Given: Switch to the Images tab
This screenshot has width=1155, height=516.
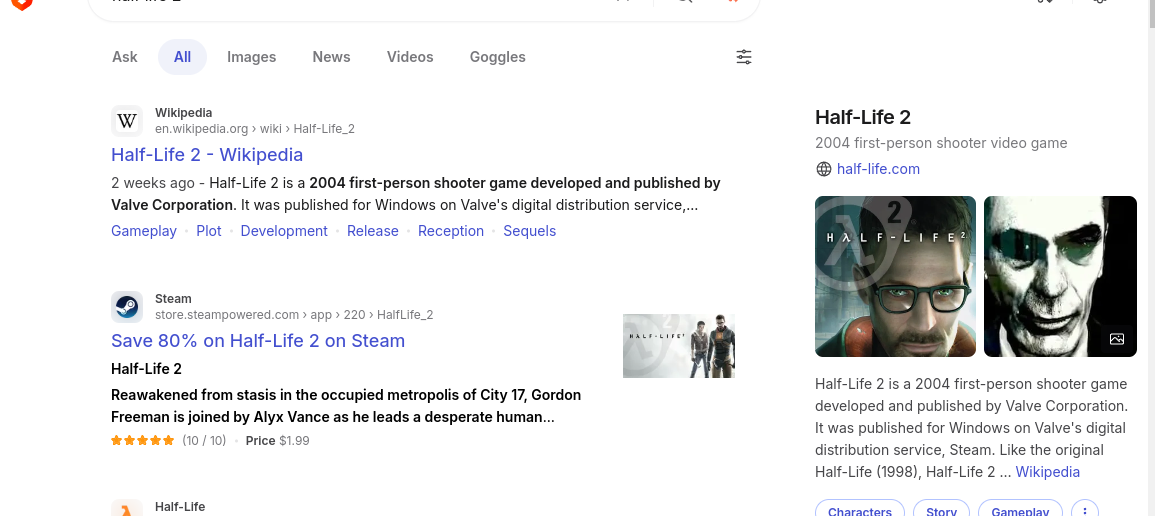Looking at the screenshot, I should [251, 57].
